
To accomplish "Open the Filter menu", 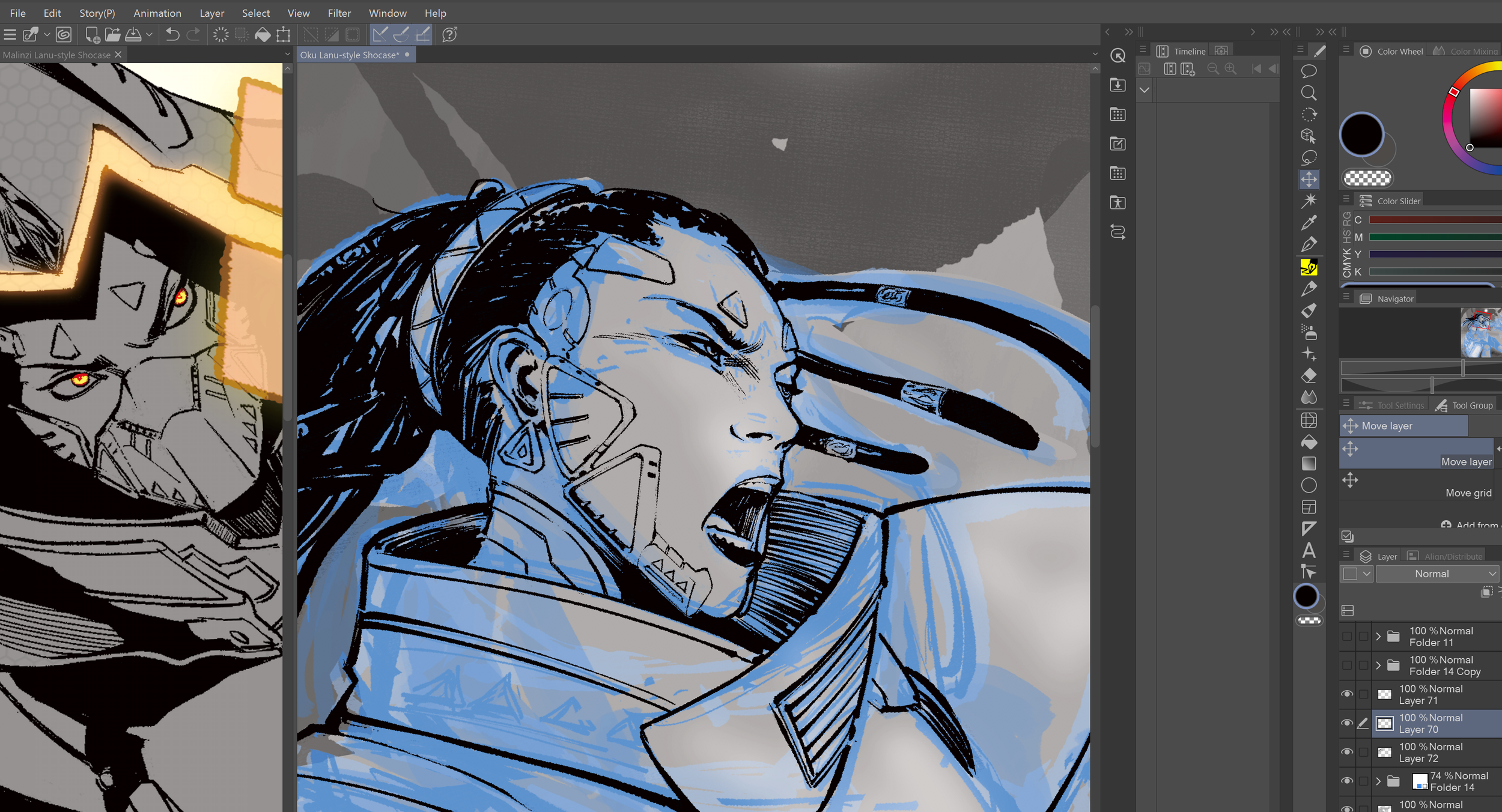I will tap(339, 13).
